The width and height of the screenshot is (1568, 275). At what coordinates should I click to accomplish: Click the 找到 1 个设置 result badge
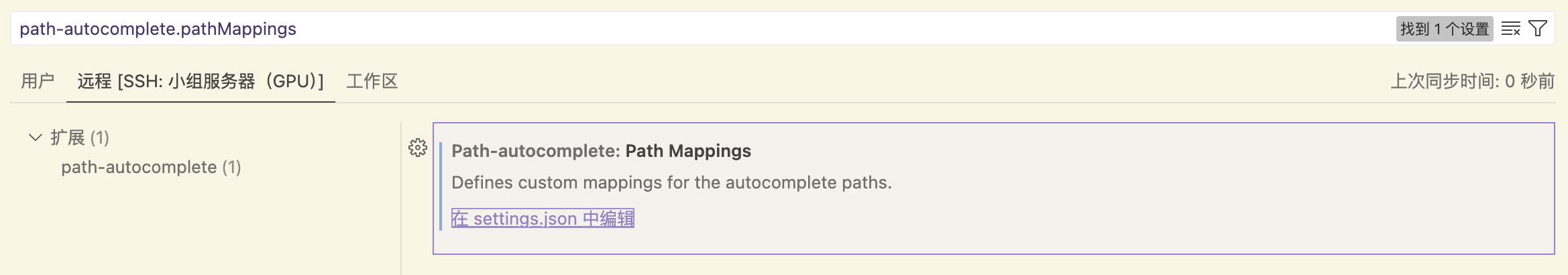[1445, 29]
